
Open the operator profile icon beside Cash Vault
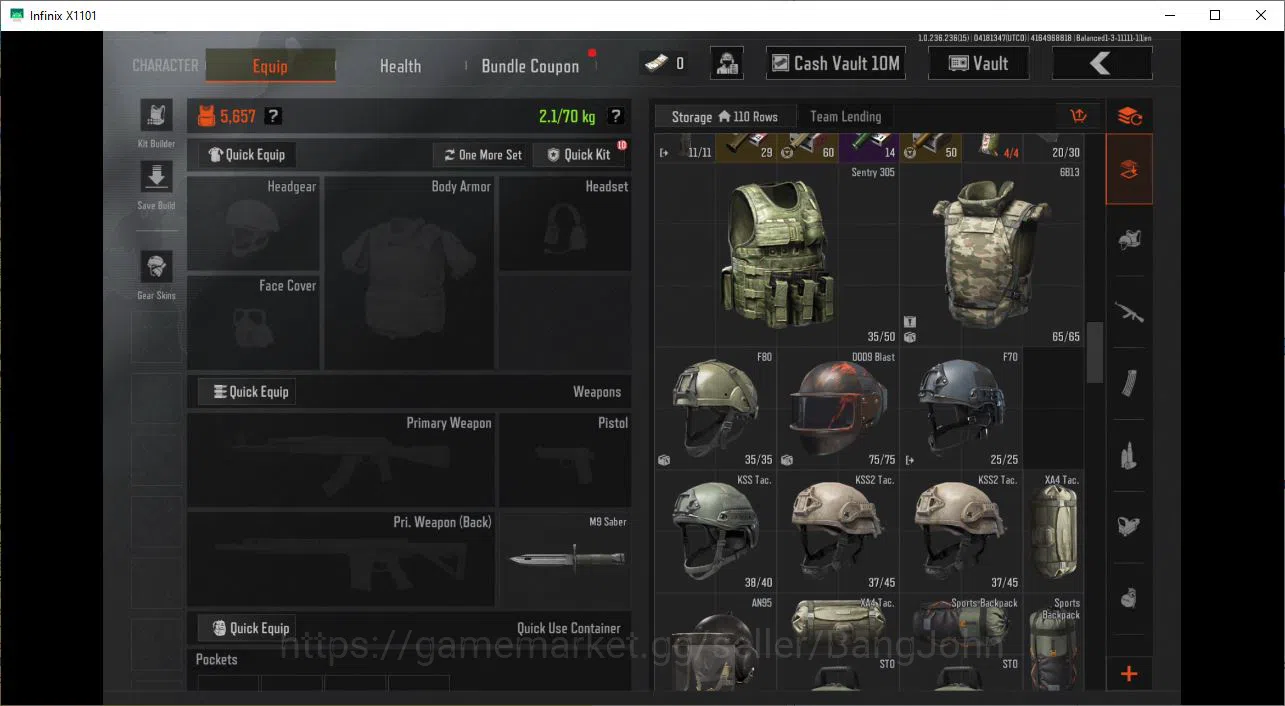pos(727,63)
